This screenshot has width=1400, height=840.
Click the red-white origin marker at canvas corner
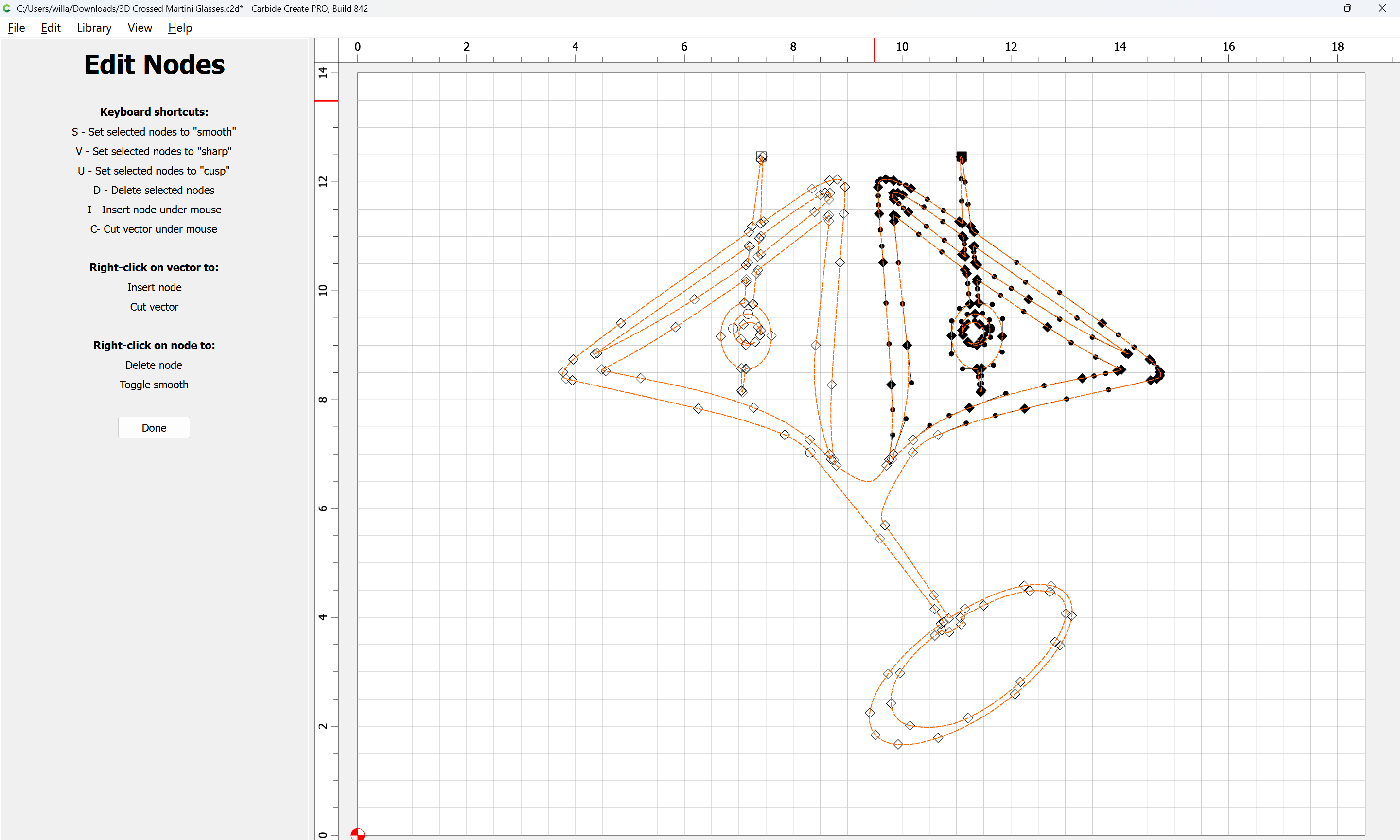tap(358, 834)
